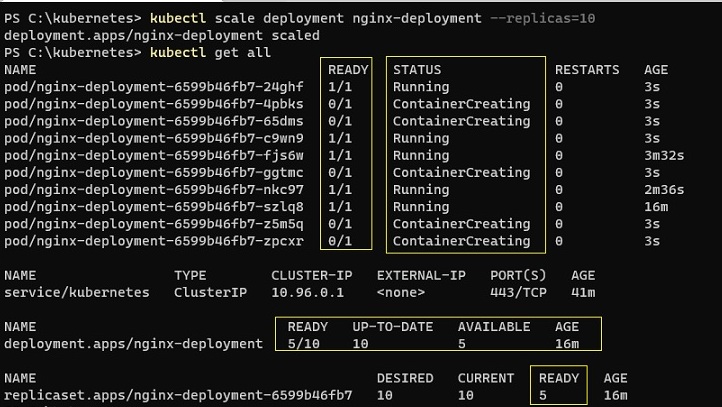This screenshot has width=722, height=407.
Task: Select the replicaset.apps/nginx-deployment-6599b46fb7 name
Action: [x=179, y=395]
